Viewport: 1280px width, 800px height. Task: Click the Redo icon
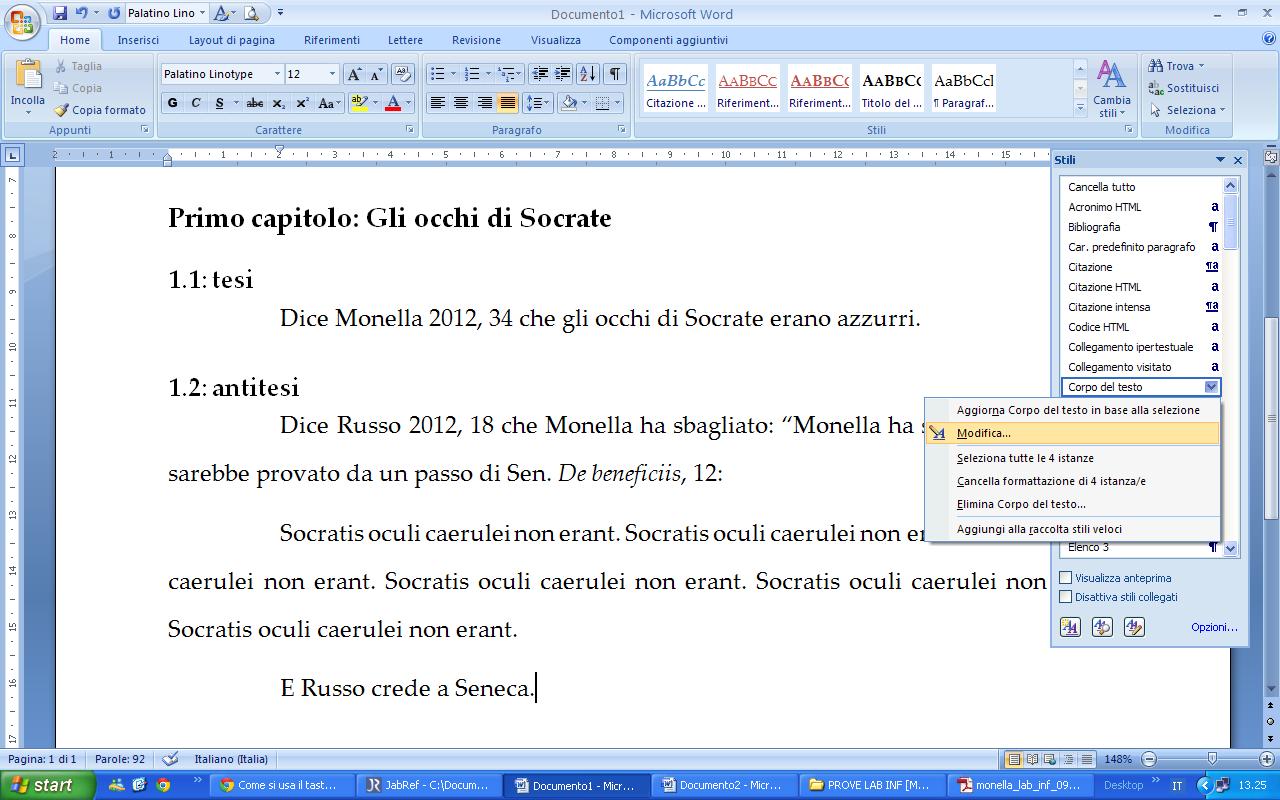[x=114, y=13]
